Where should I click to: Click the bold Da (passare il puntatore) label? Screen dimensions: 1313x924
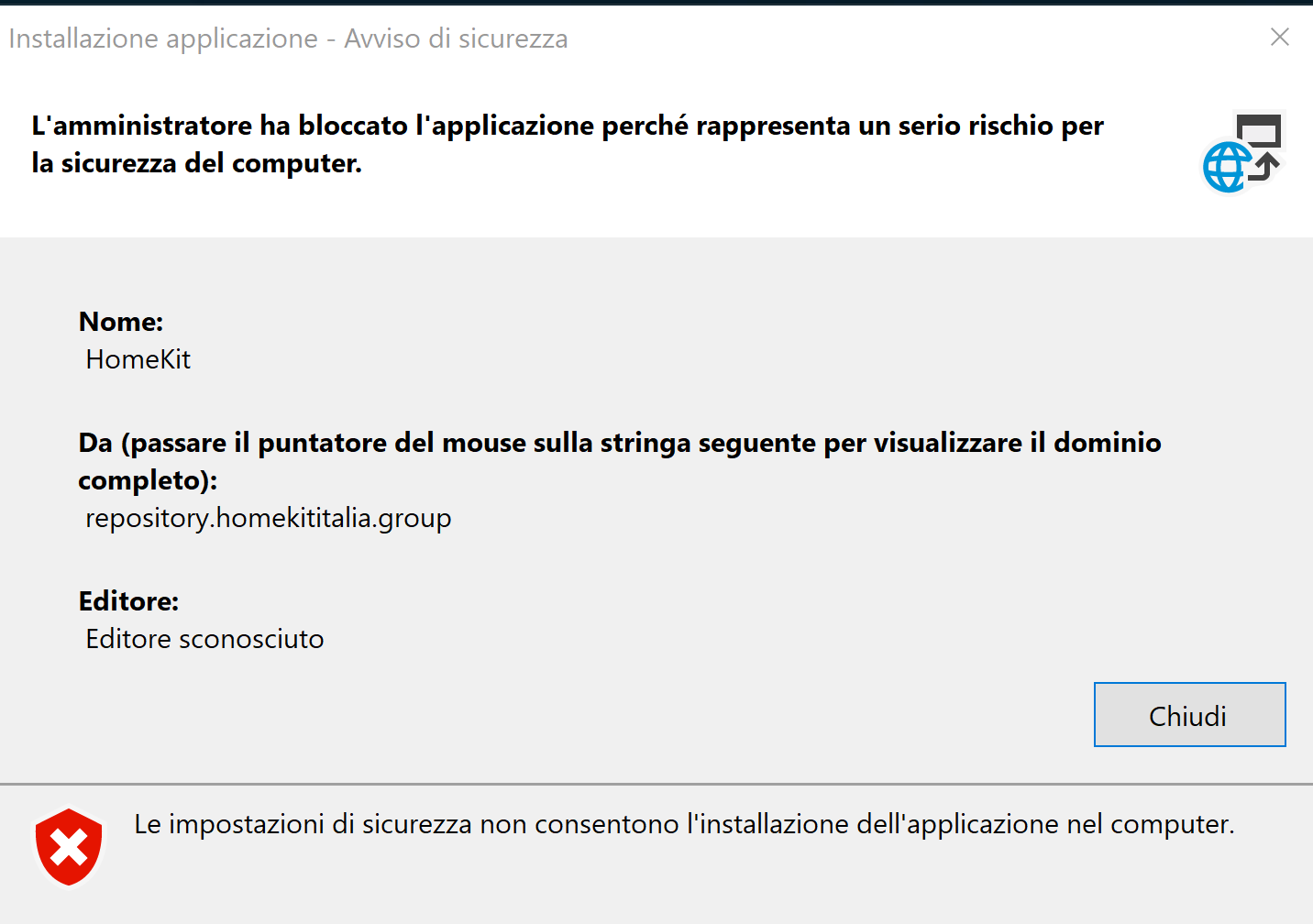pyautogui.click(x=619, y=444)
